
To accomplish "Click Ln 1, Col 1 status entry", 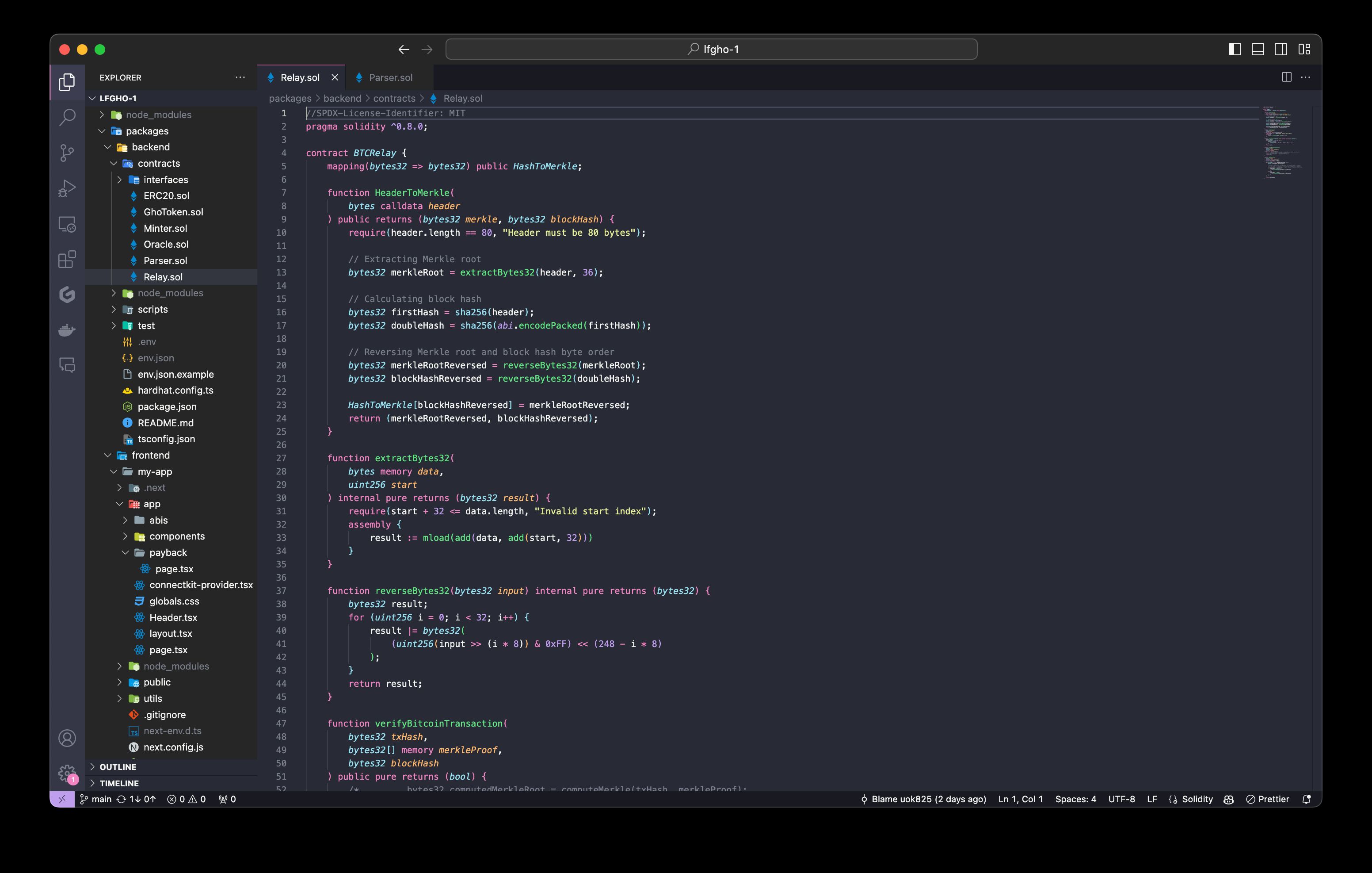I will (1021, 800).
